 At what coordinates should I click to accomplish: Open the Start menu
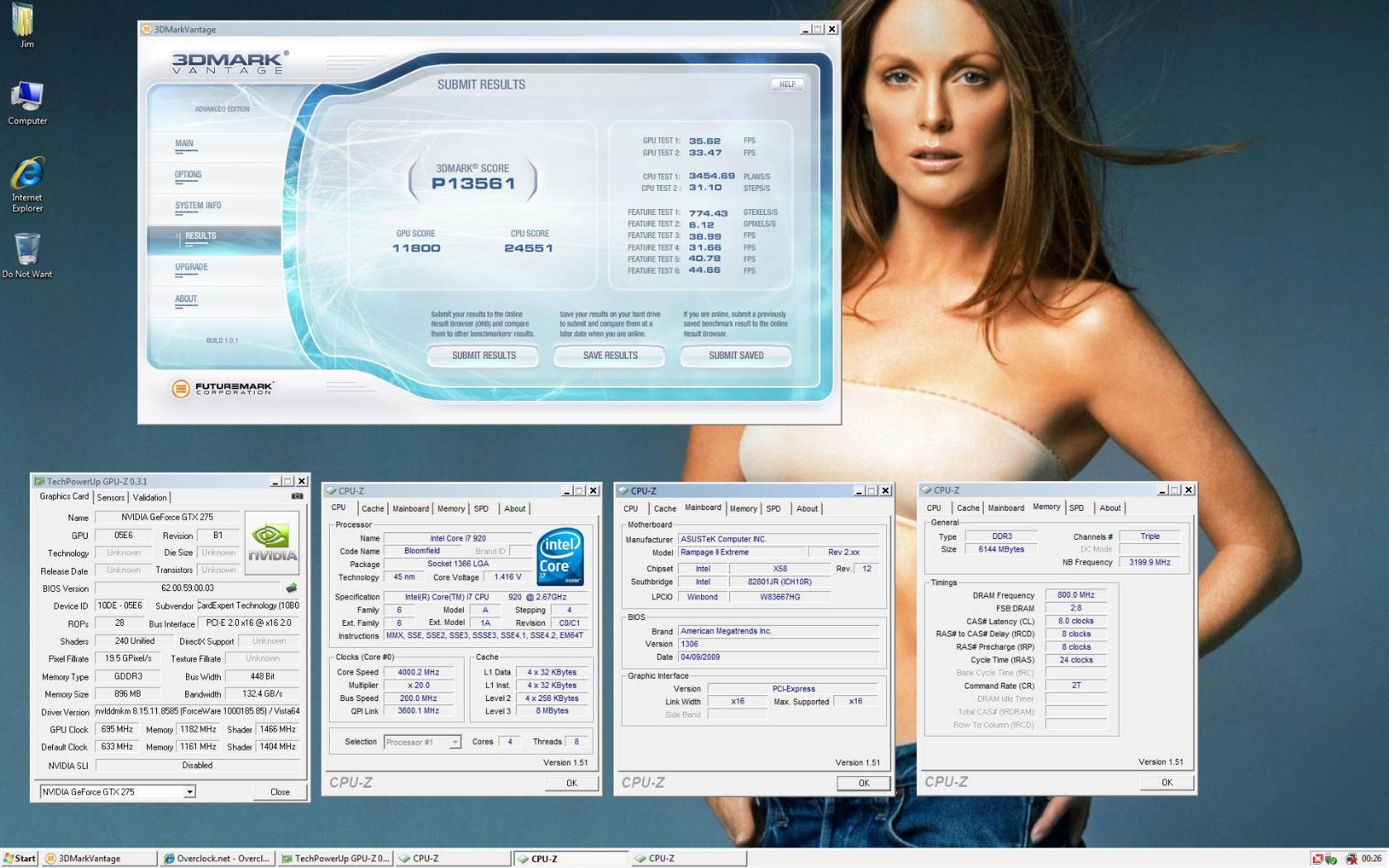click(x=20, y=859)
